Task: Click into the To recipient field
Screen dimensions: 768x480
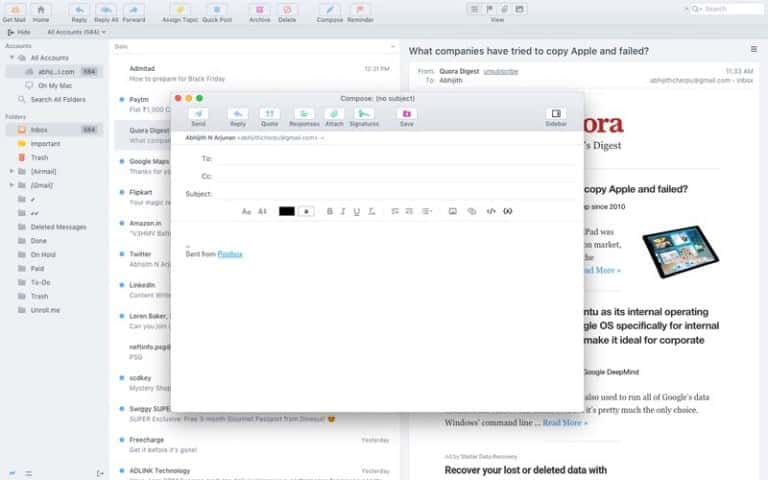Action: tap(394, 159)
